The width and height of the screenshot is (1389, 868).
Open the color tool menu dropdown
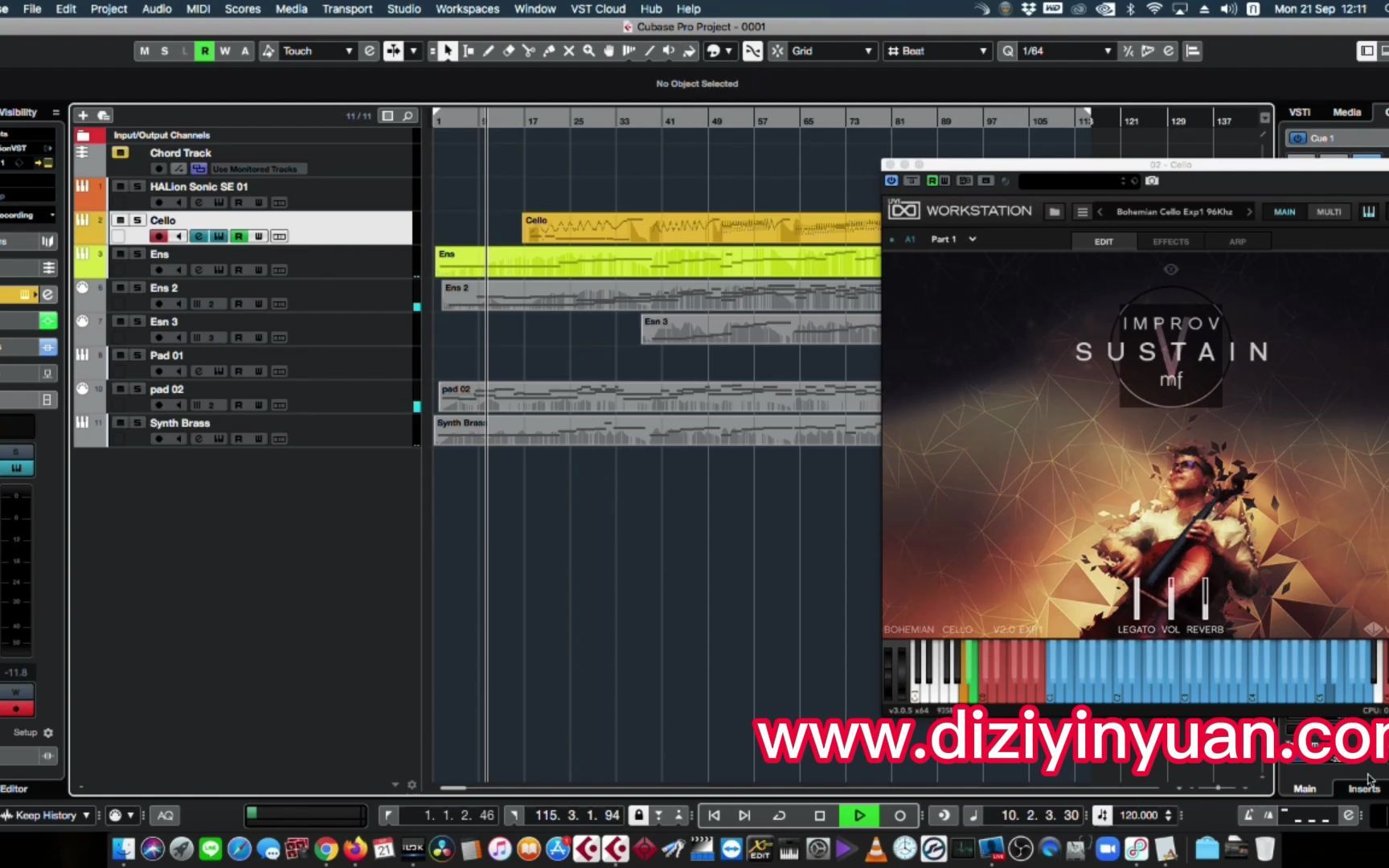click(x=729, y=51)
